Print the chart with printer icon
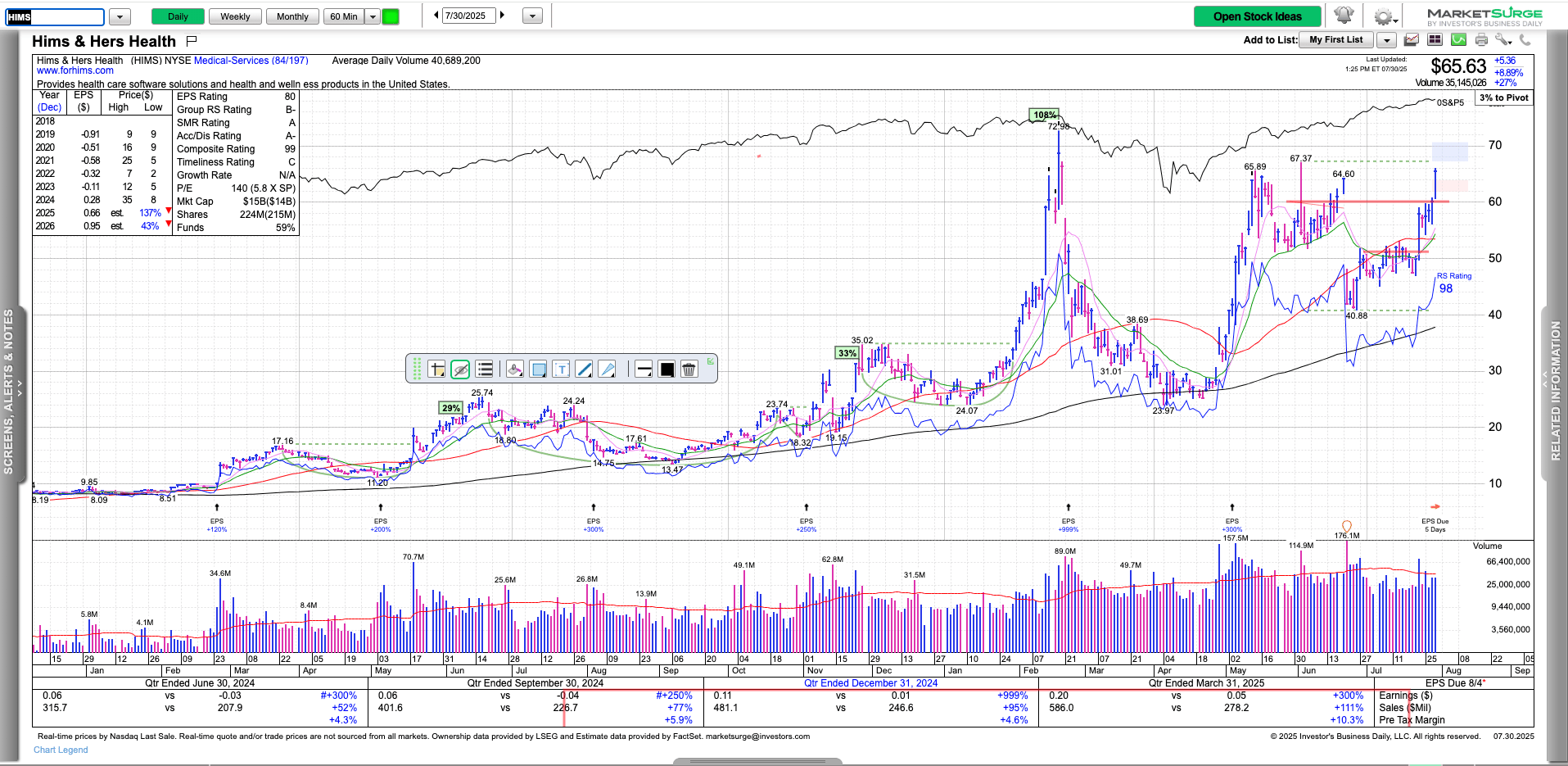 point(1481,39)
